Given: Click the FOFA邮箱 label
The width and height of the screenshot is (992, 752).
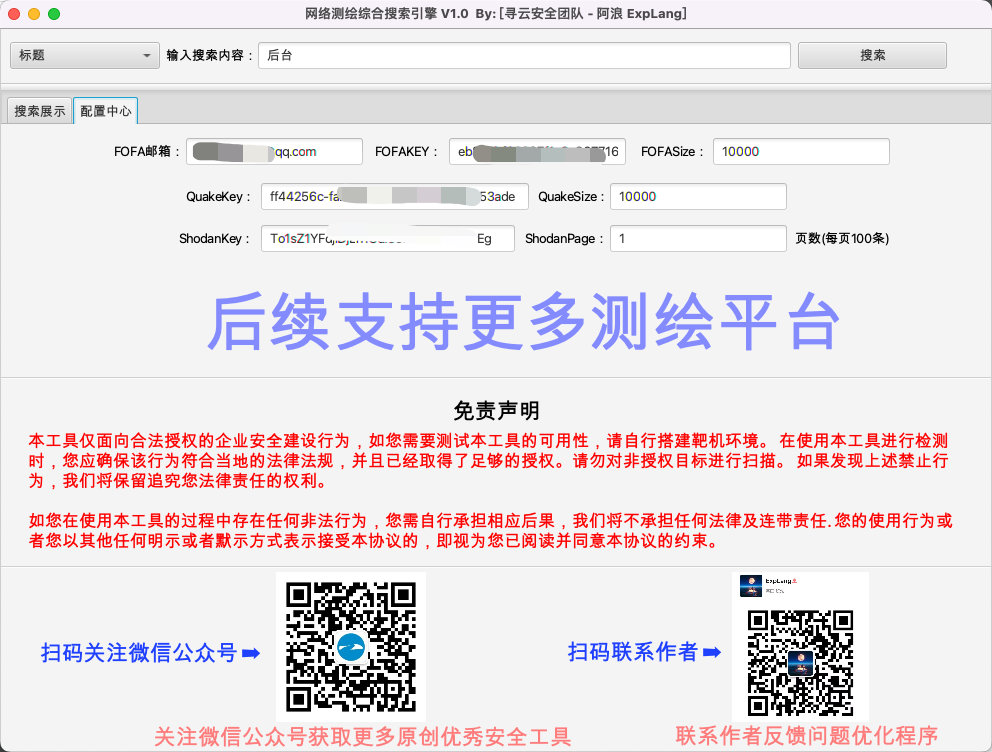Looking at the screenshot, I should pyautogui.click(x=147, y=152).
